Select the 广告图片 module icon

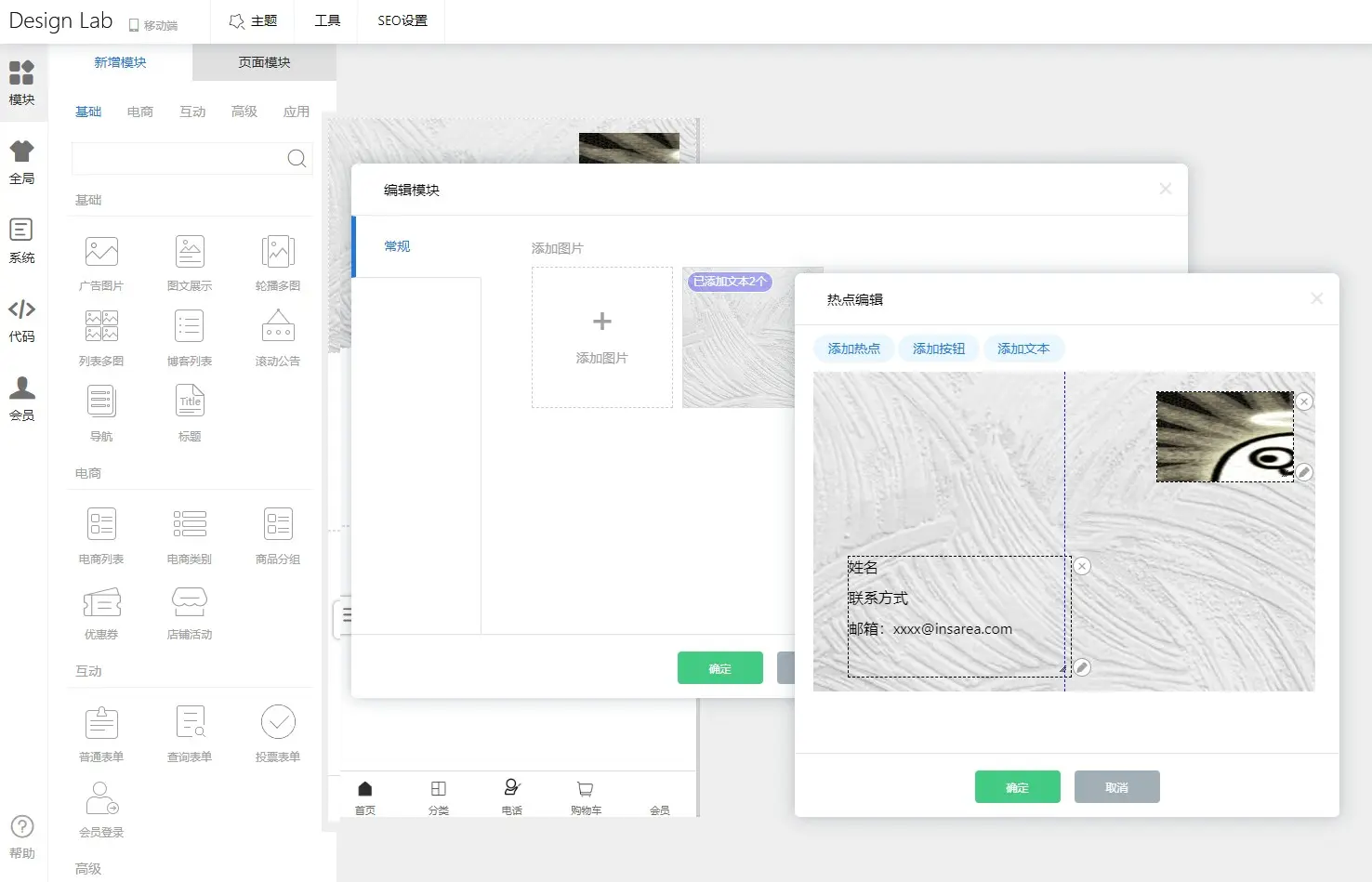pyautogui.click(x=101, y=252)
